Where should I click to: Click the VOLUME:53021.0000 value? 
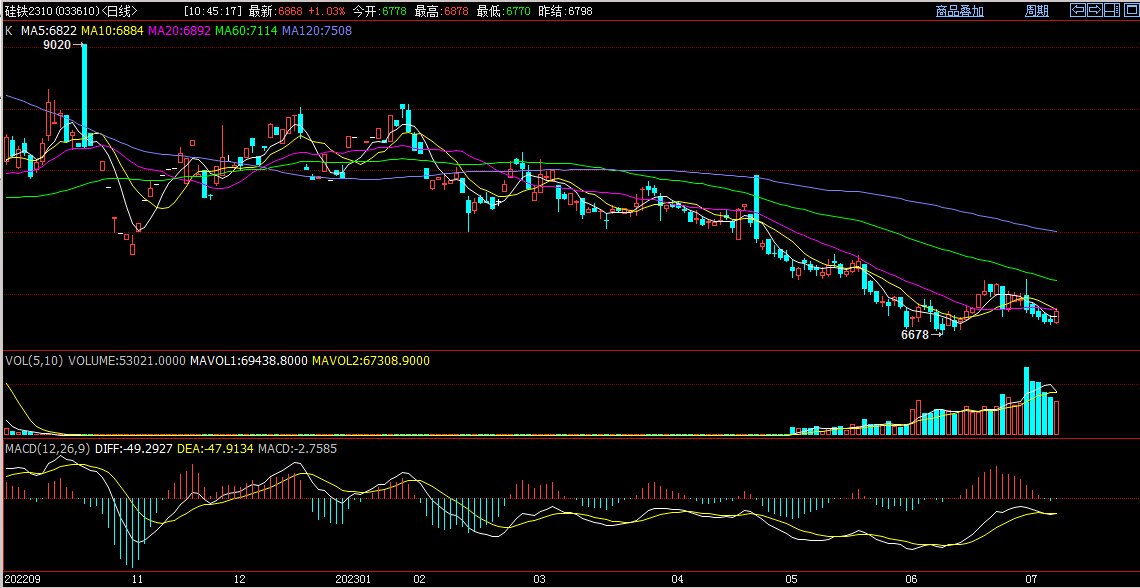coord(127,361)
